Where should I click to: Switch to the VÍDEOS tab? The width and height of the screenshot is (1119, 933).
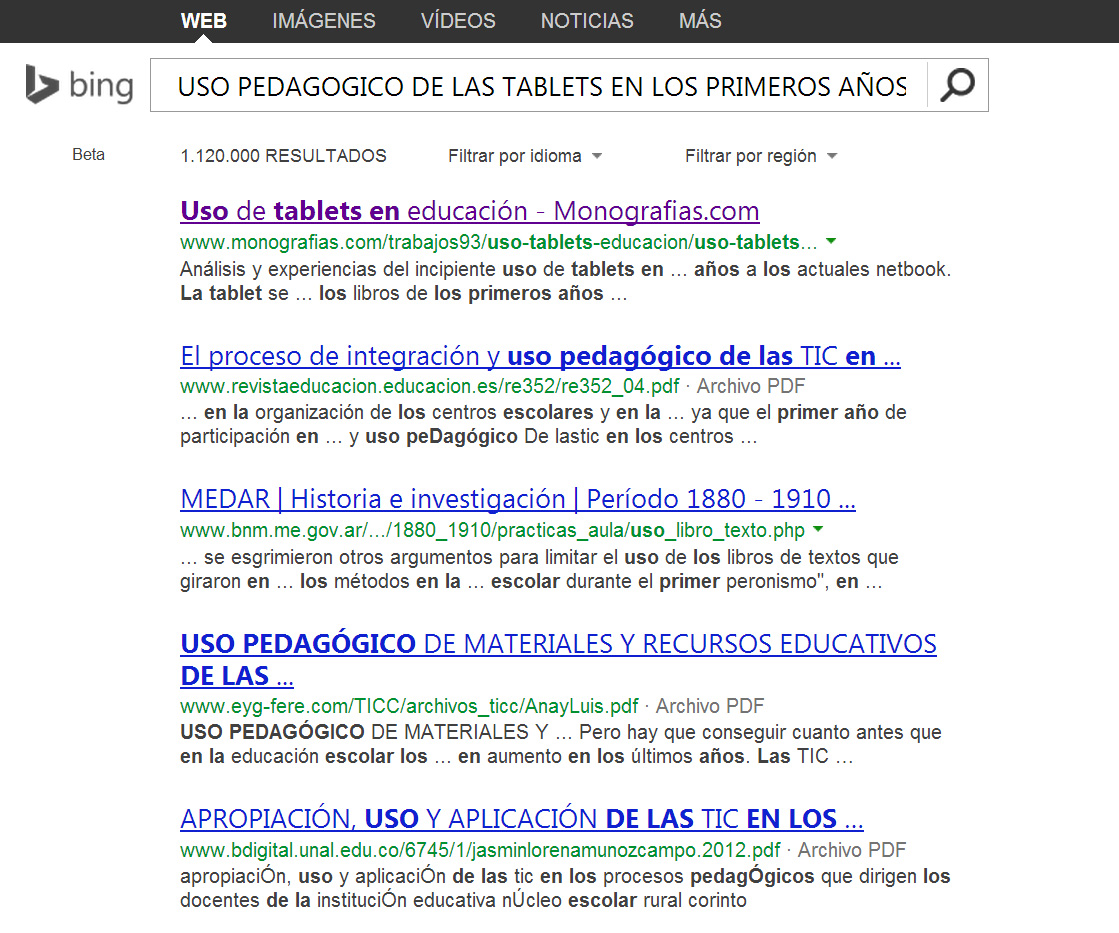coord(457,21)
